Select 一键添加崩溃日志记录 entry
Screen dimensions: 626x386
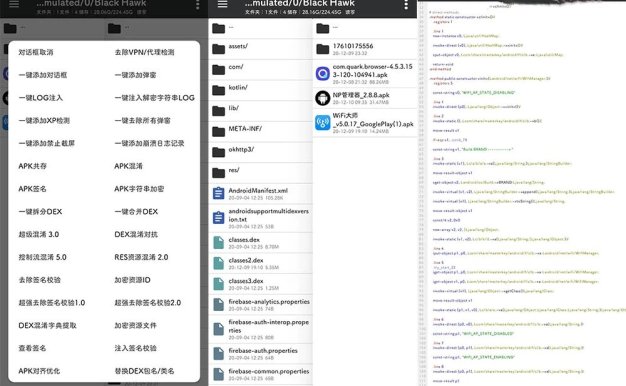[x=149, y=143]
